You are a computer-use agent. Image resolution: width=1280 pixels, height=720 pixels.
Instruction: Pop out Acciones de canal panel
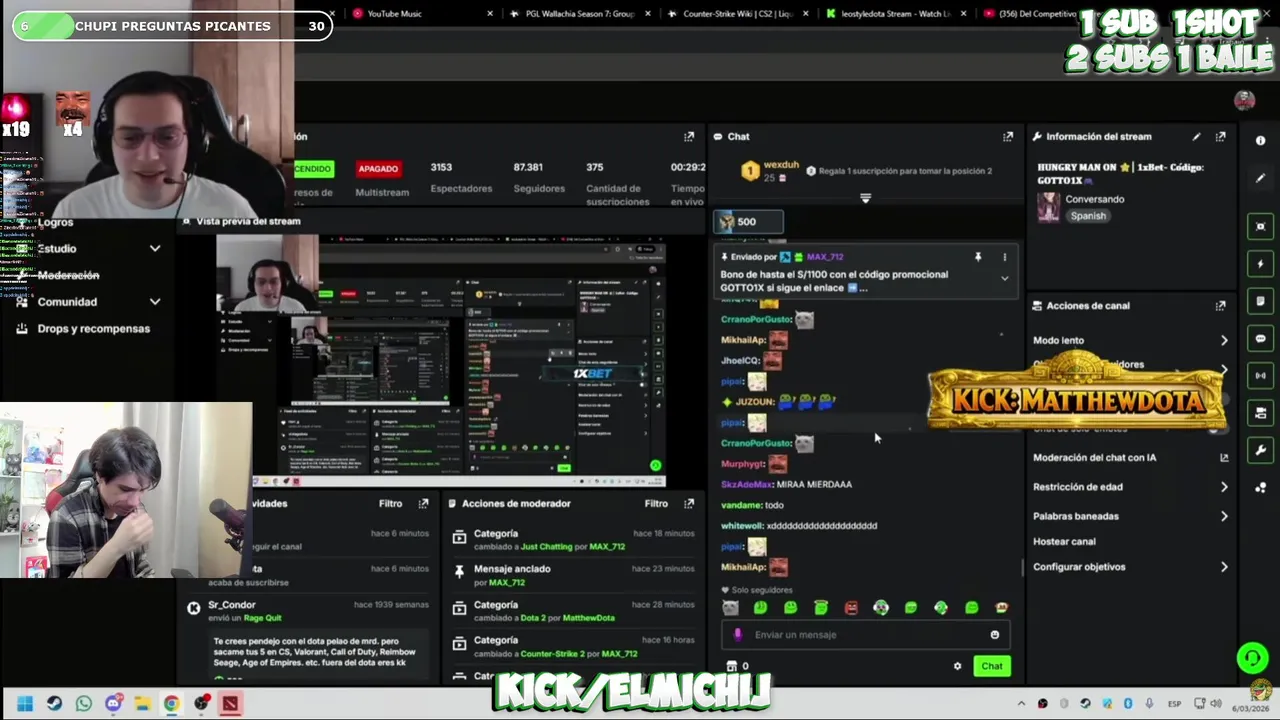pos(1220,306)
